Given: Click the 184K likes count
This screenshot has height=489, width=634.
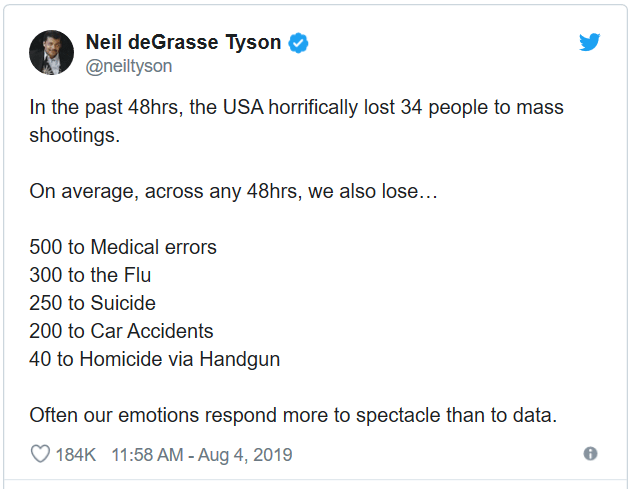Looking at the screenshot, I should point(75,455).
